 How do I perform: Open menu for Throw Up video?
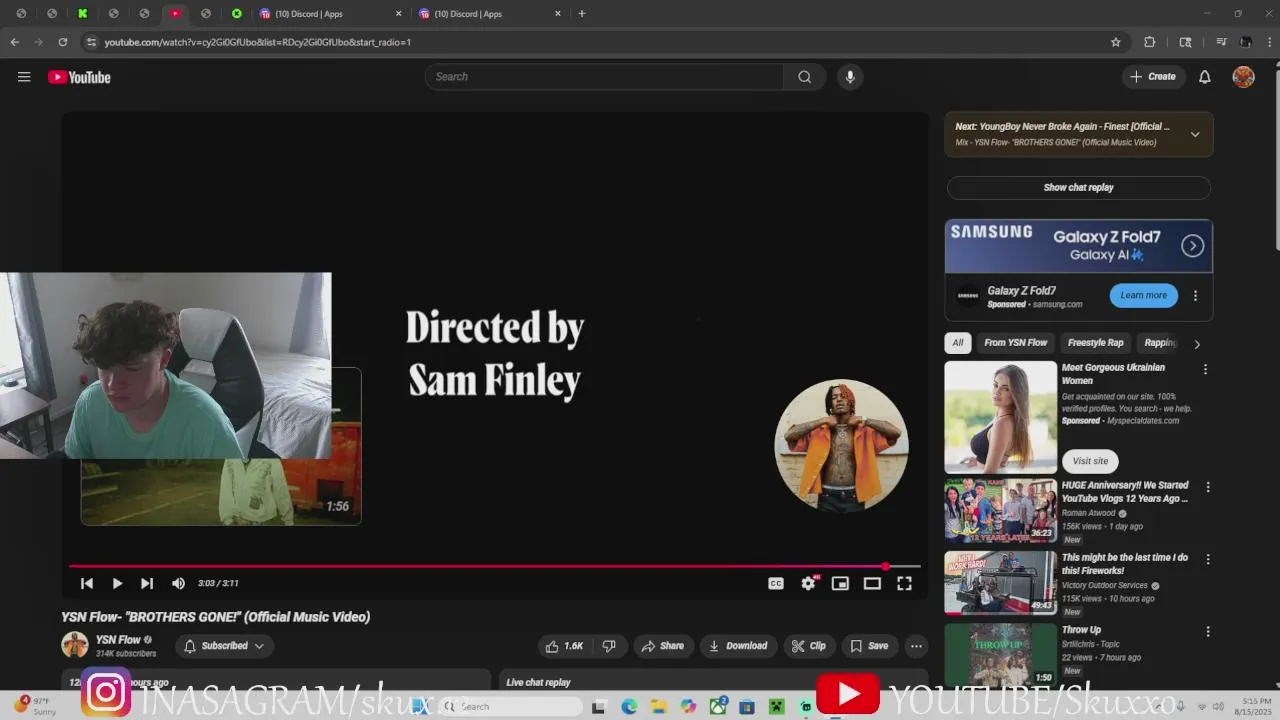(1208, 631)
